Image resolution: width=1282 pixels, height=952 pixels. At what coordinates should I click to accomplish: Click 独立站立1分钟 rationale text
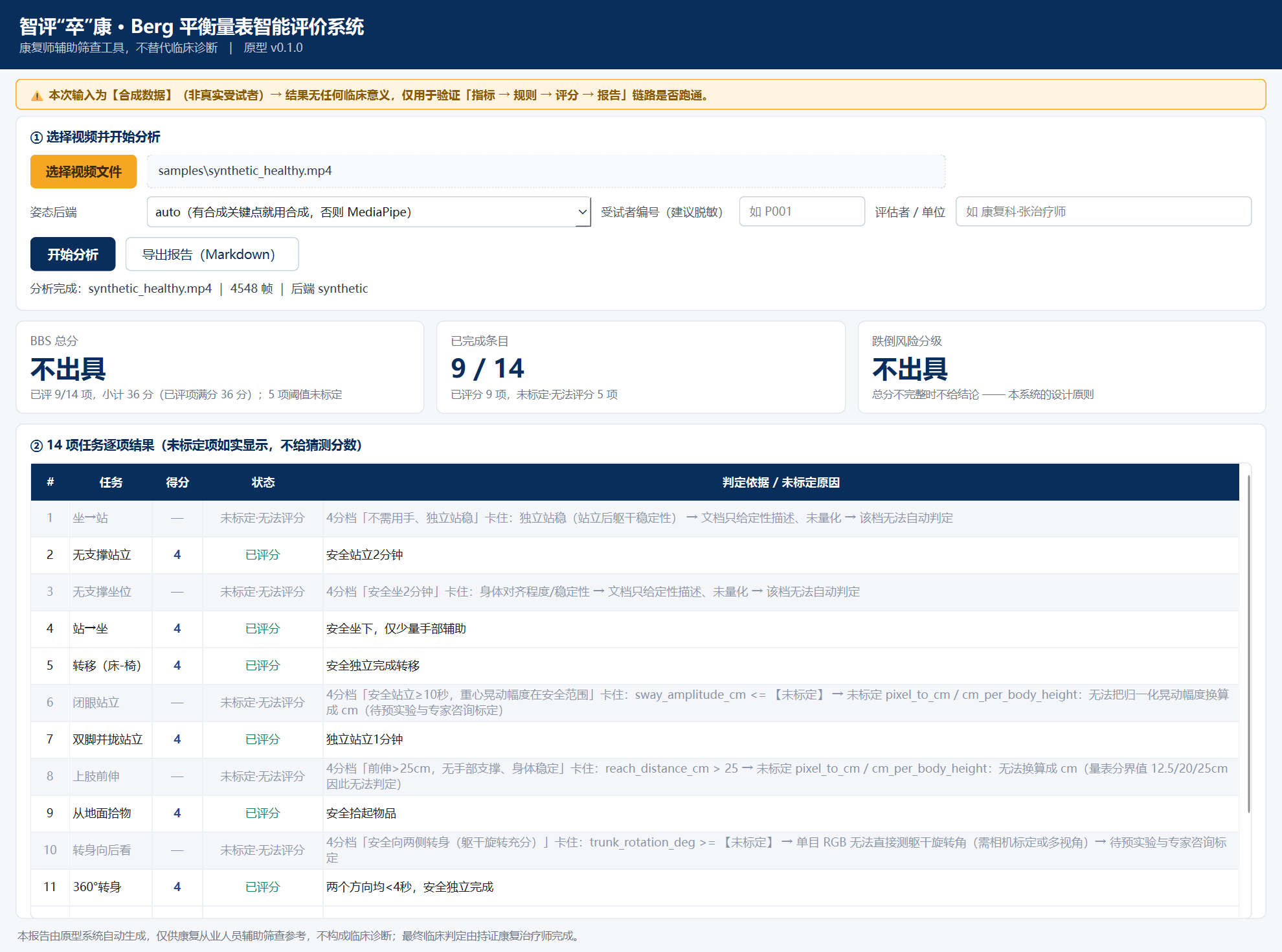(365, 740)
